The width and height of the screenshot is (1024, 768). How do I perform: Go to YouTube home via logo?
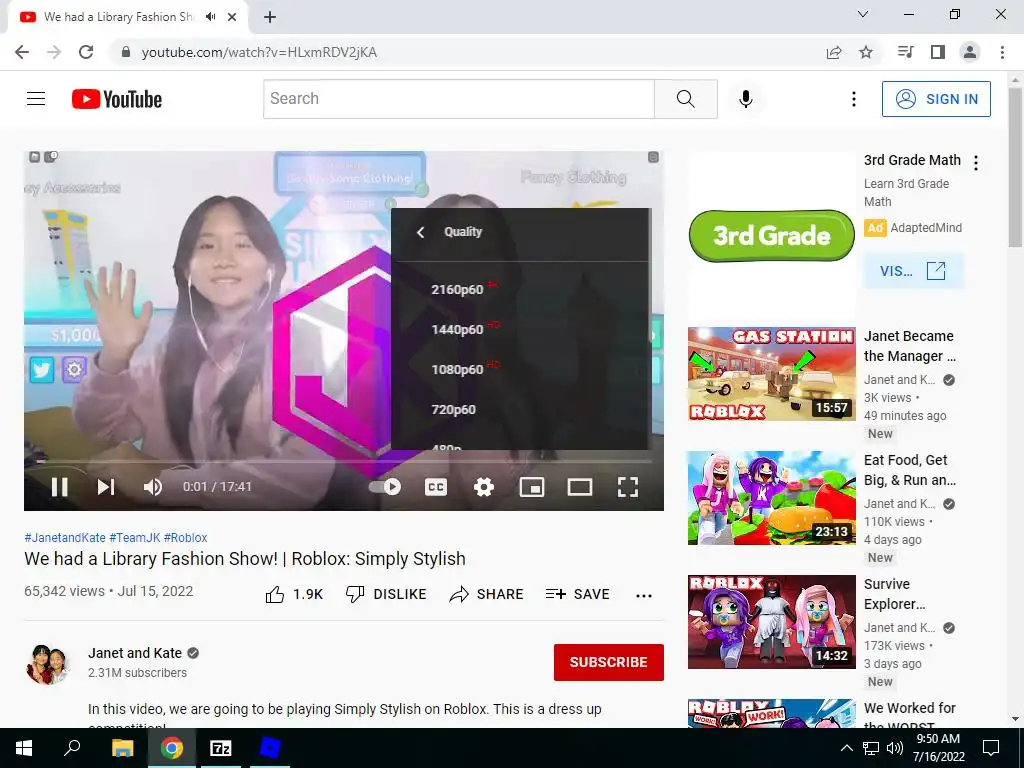(x=117, y=99)
